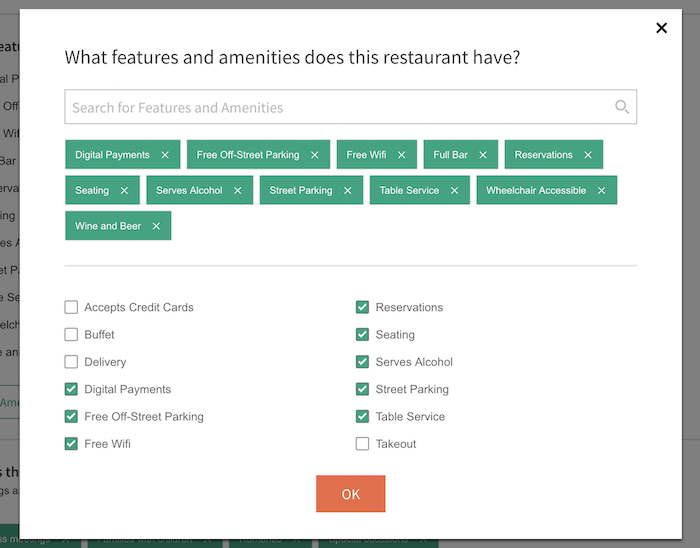Enable the Buffet checkbox

click(x=71, y=334)
